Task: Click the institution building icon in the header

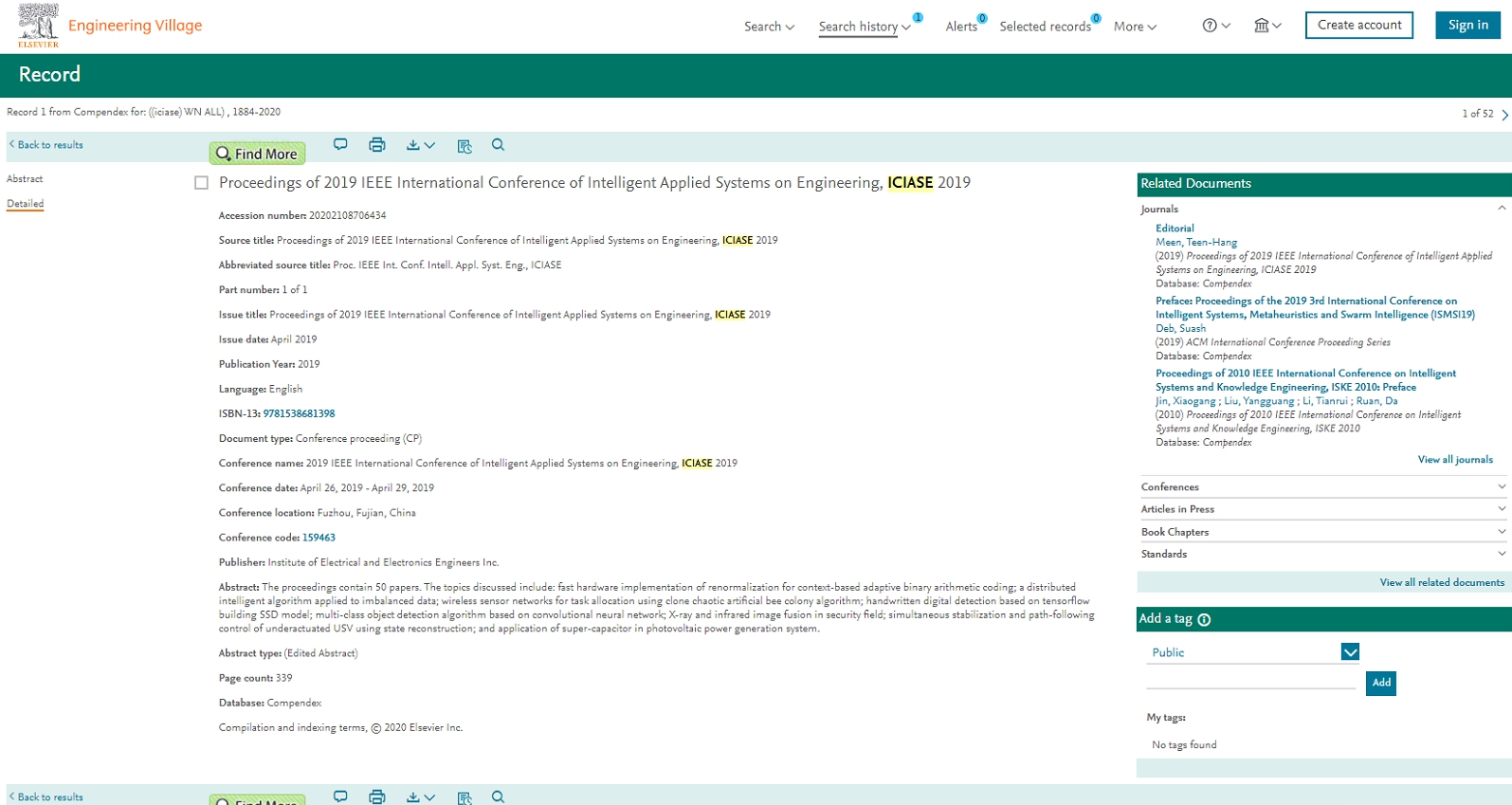Action: (x=1266, y=26)
